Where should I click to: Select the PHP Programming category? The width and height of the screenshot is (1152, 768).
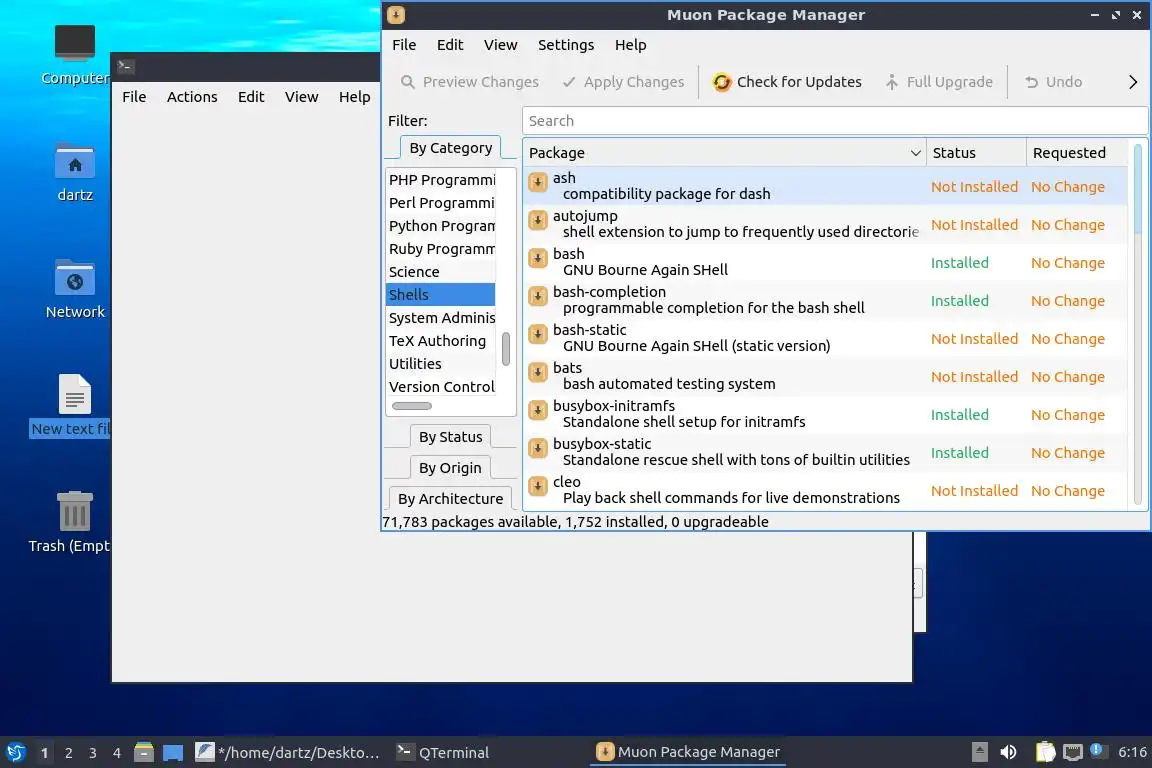pyautogui.click(x=440, y=180)
